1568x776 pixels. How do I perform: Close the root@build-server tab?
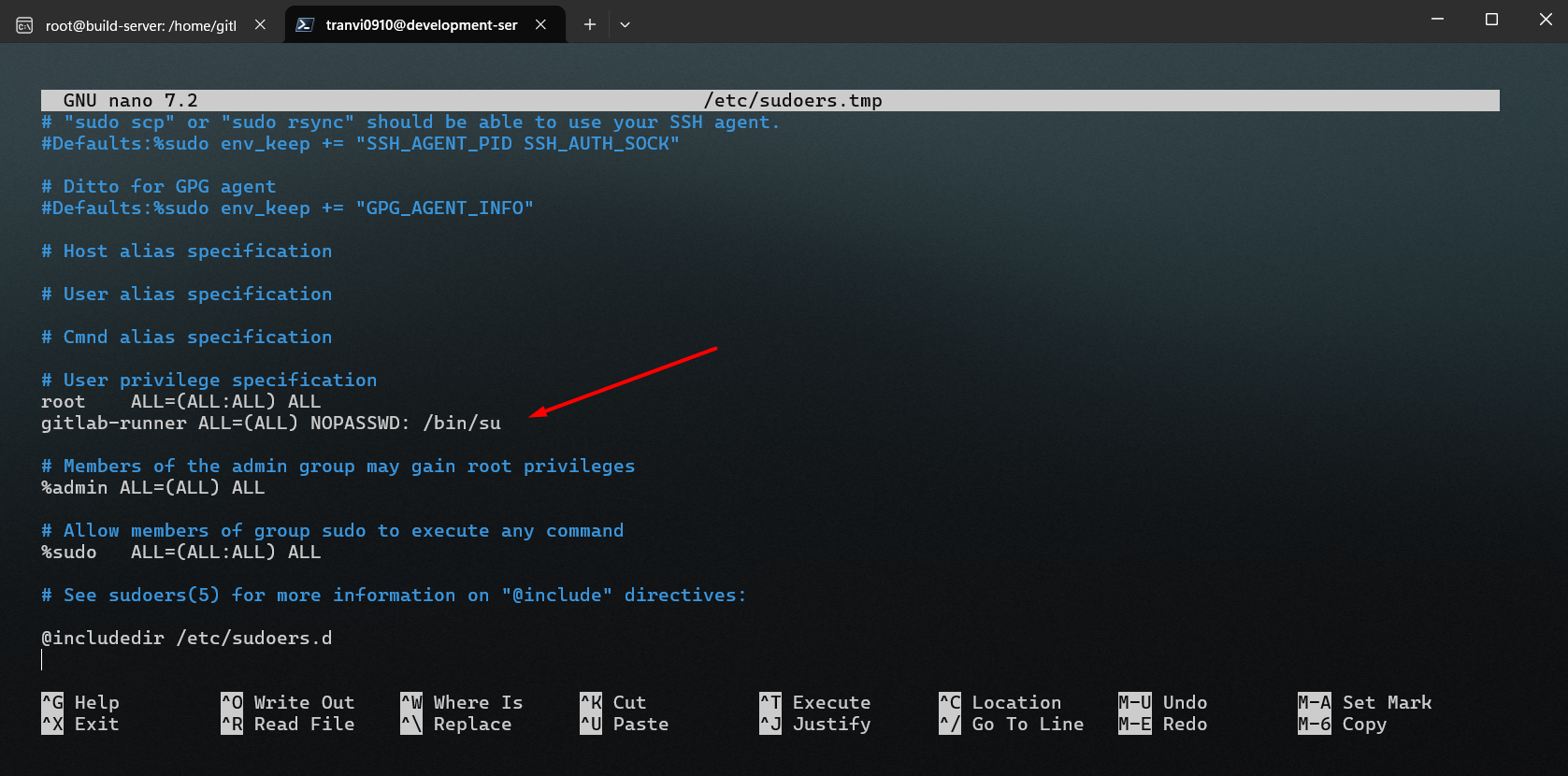[x=261, y=25]
